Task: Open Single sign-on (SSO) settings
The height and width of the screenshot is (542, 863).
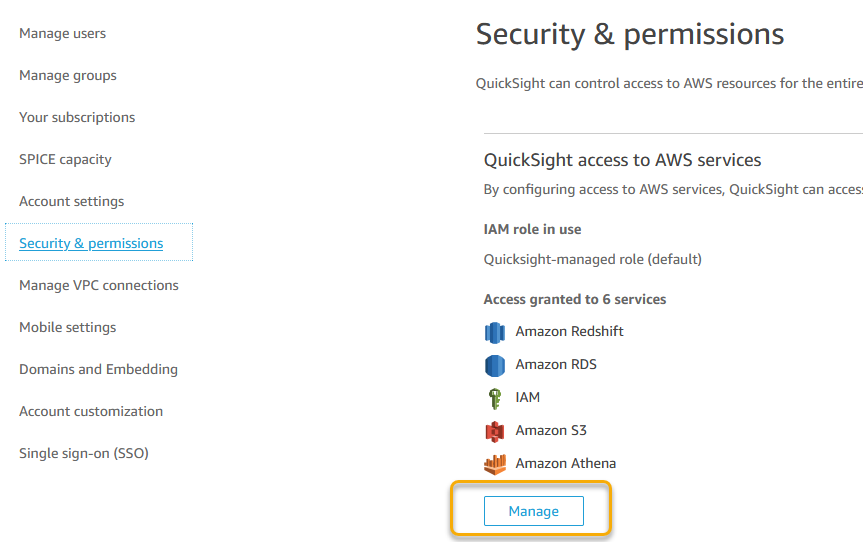Action: (x=83, y=454)
